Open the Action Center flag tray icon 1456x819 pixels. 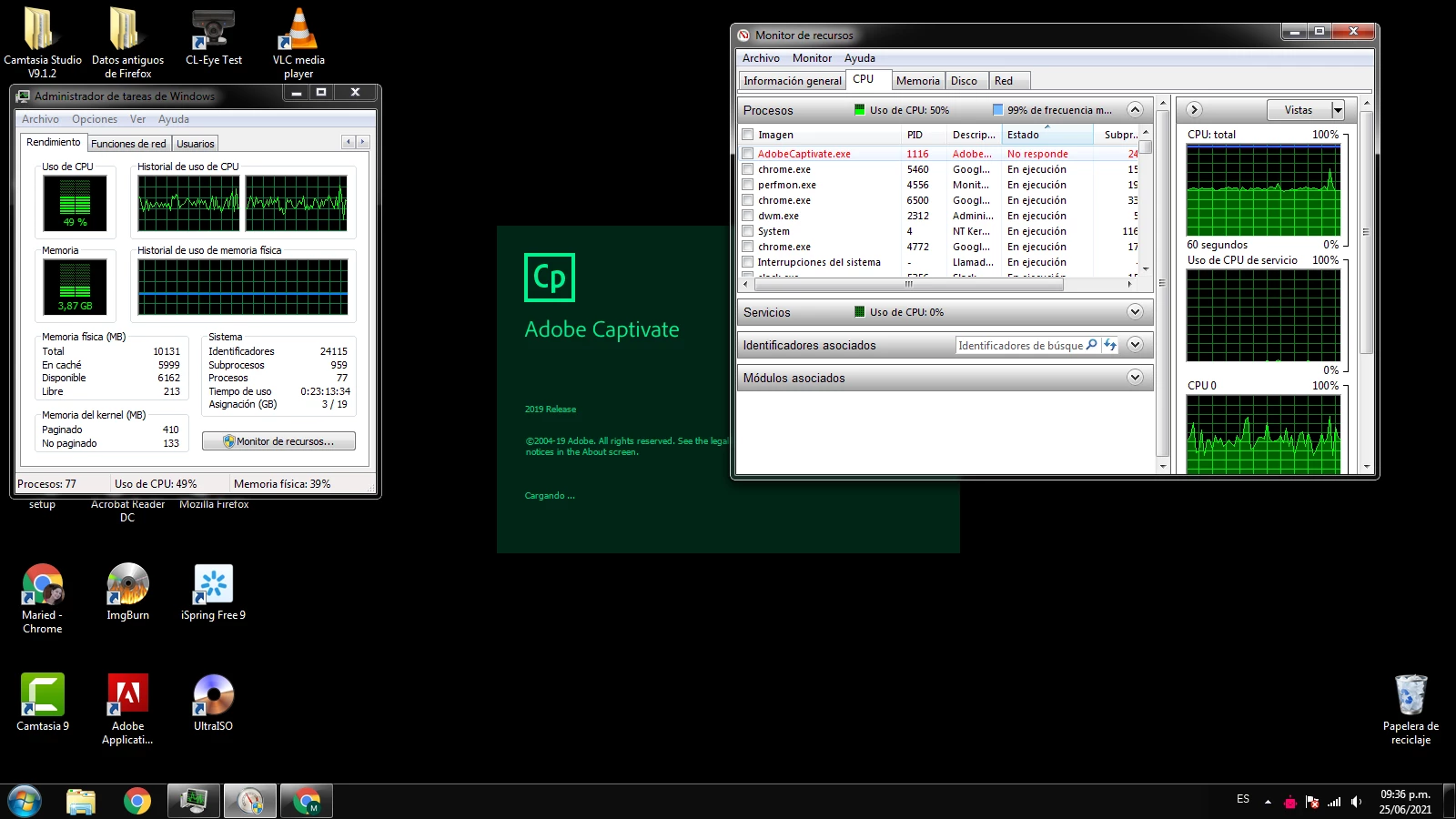(x=1312, y=802)
